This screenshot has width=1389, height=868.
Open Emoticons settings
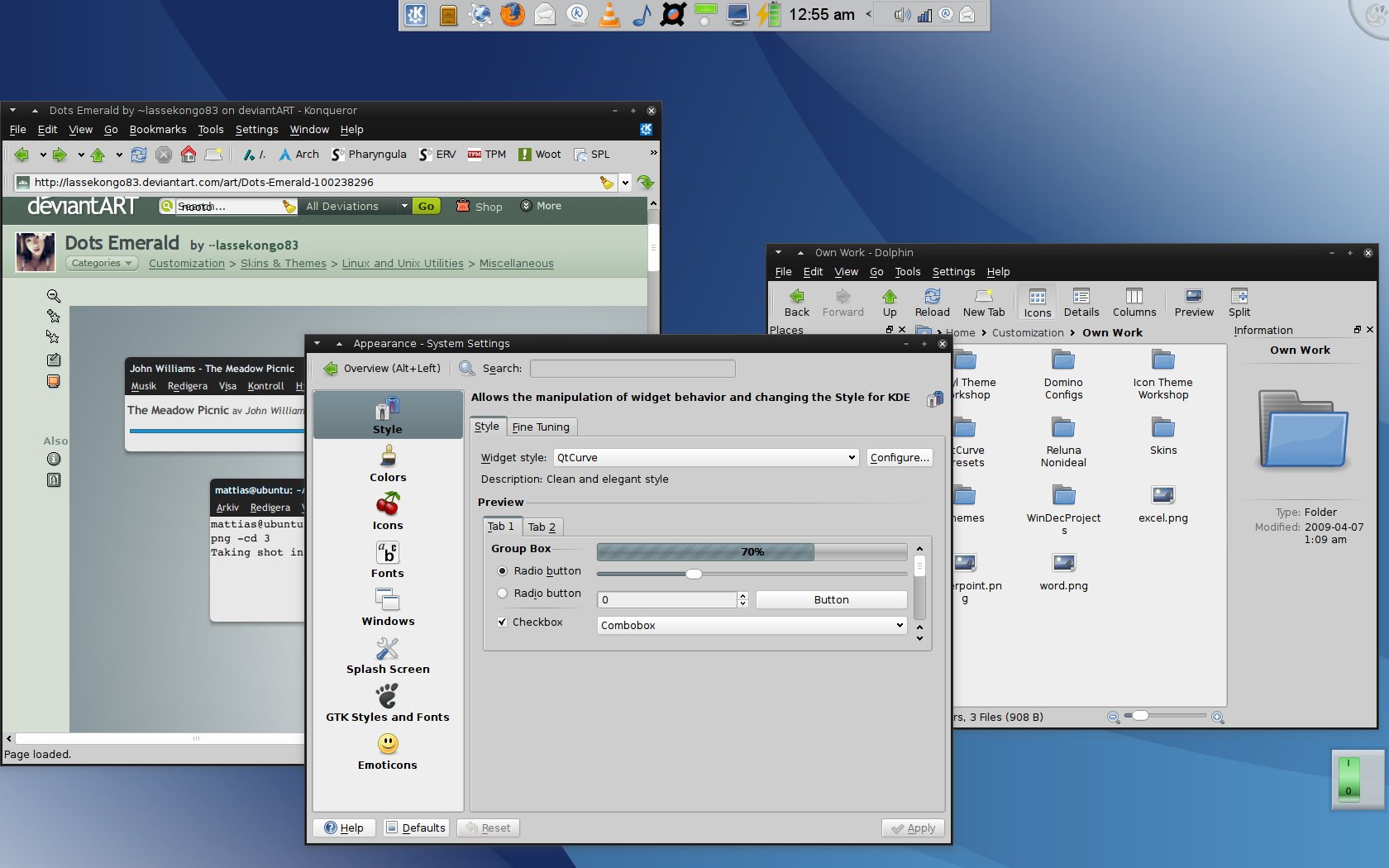388,751
